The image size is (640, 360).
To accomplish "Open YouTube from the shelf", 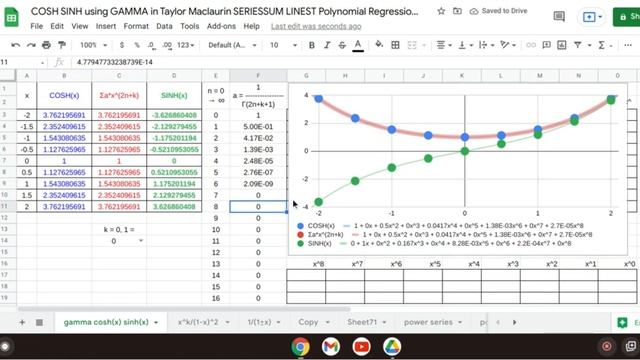I will click(361, 347).
